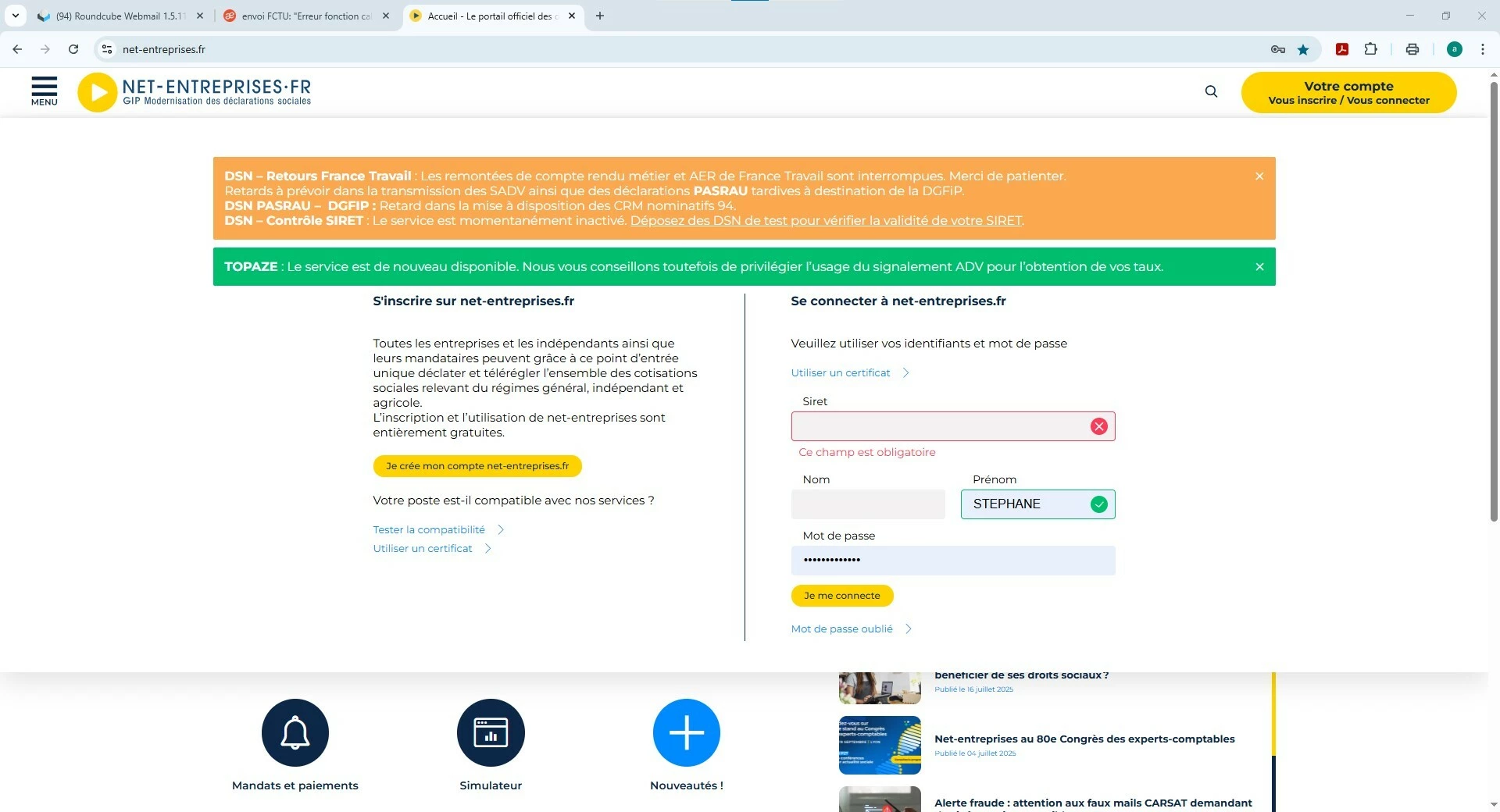Viewport: 1500px width, 812px height.
Task: Focus the Prénom field containing STEPHANE
Action: (1037, 504)
